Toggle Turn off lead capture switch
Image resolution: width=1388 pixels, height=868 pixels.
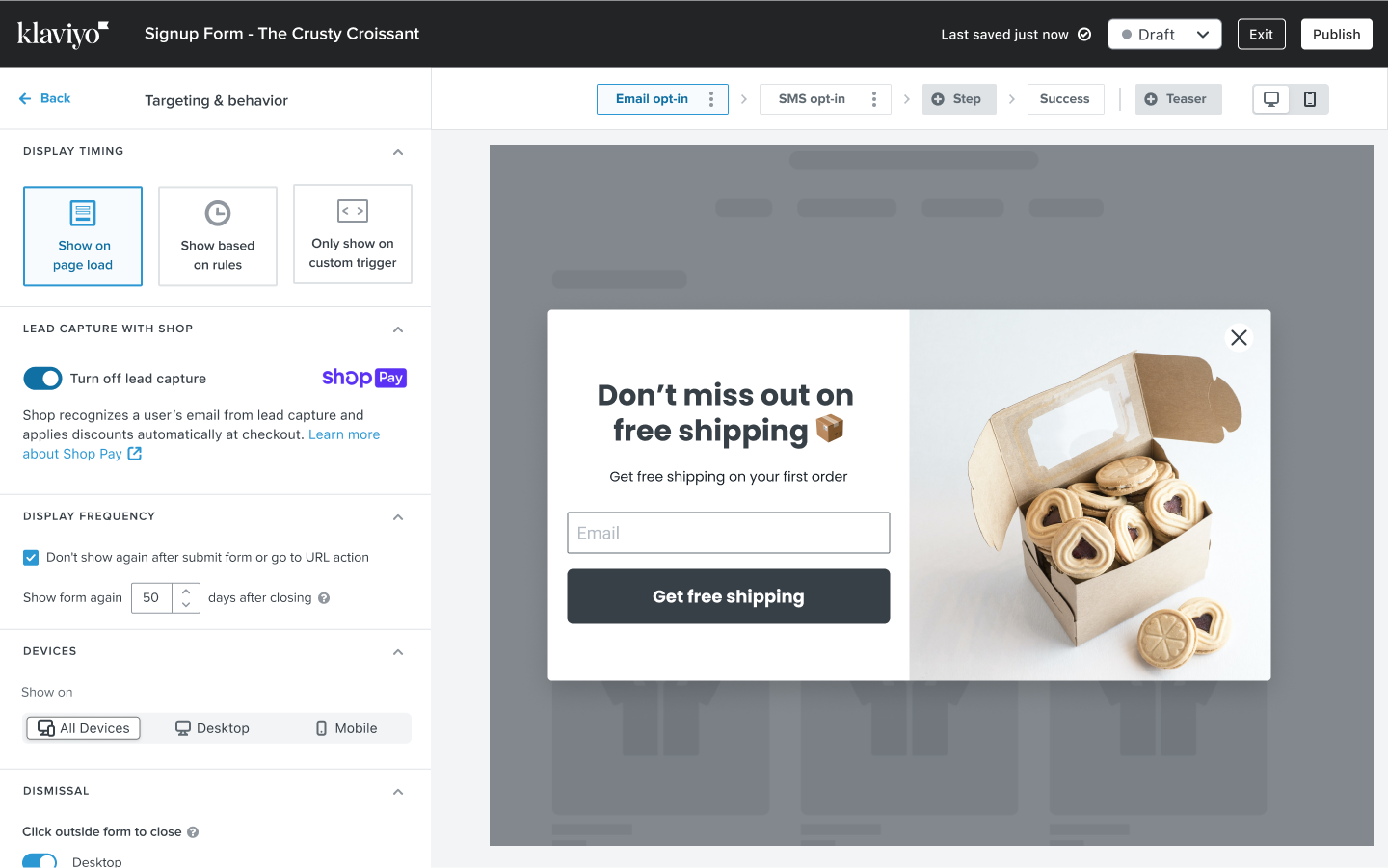click(x=42, y=379)
